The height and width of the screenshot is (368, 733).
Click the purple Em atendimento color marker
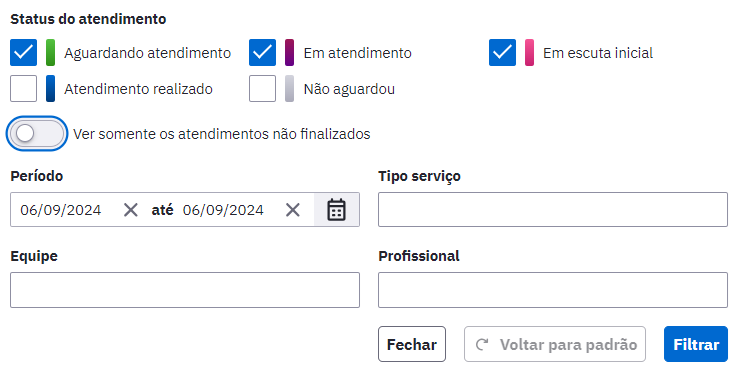point(289,53)
